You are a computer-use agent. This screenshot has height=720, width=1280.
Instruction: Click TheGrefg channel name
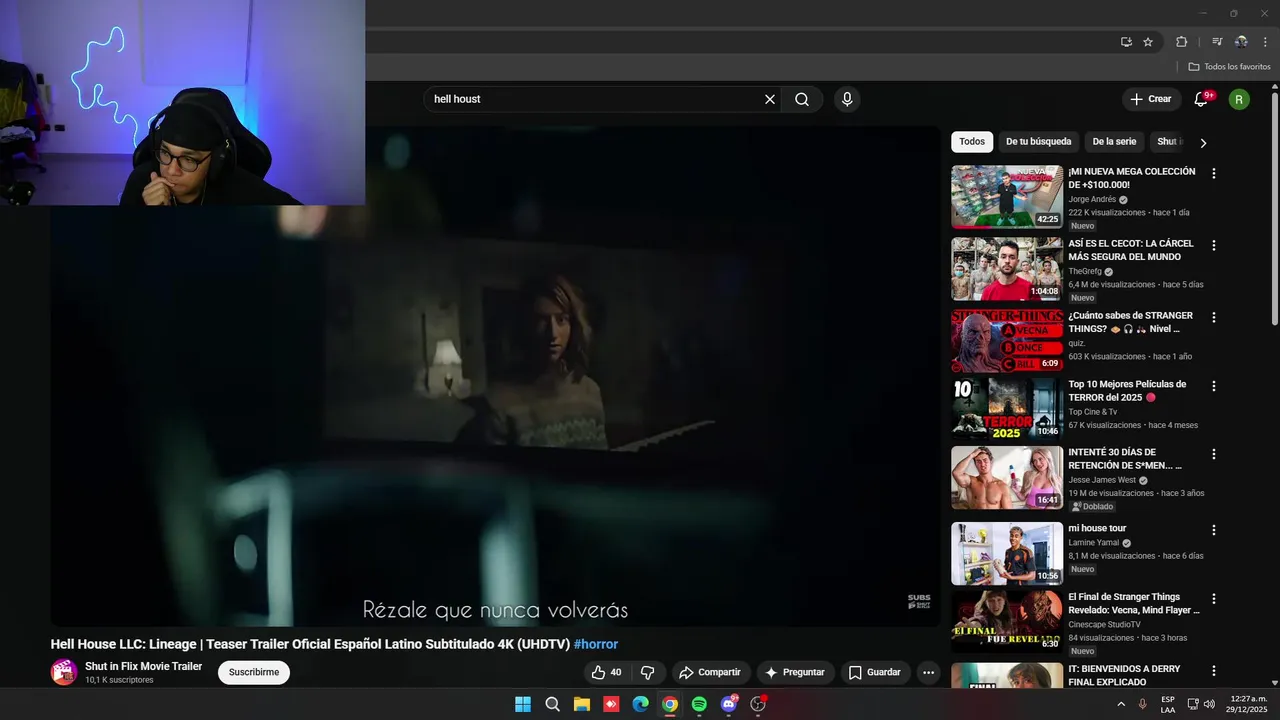[1085, 271]
